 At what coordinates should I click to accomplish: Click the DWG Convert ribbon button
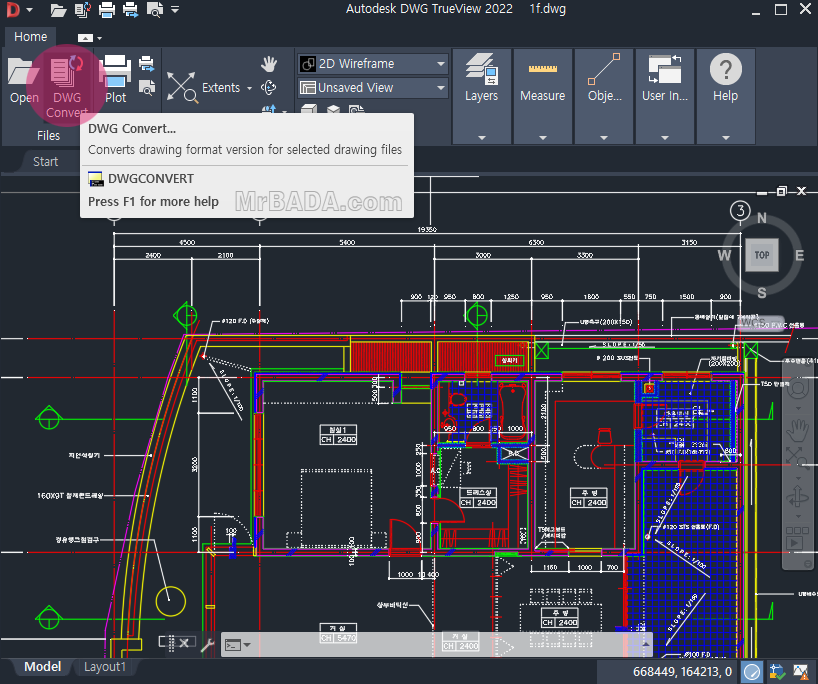pos(67,87)
